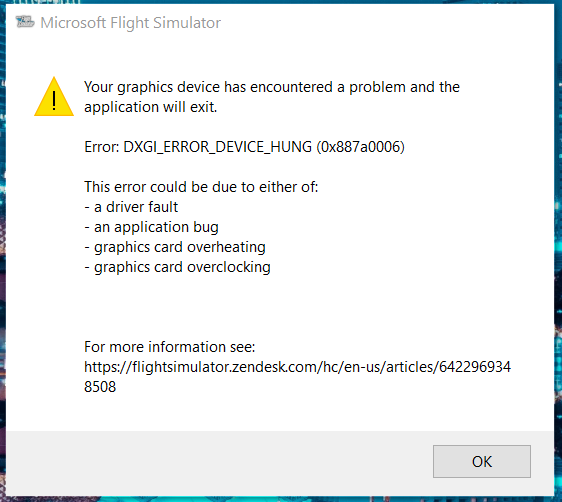
Task: Click the wrapped '8508' end of URL
Action: (100, 387)
